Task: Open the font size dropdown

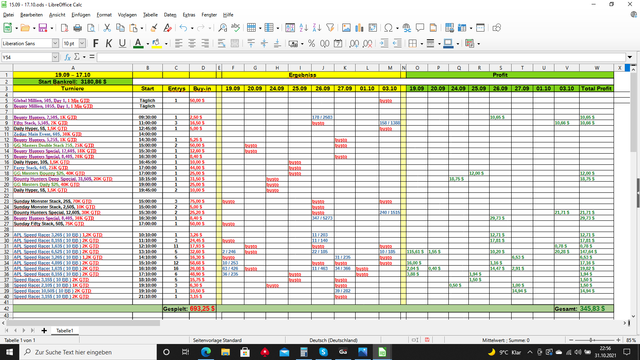Action: pos(82,43)
